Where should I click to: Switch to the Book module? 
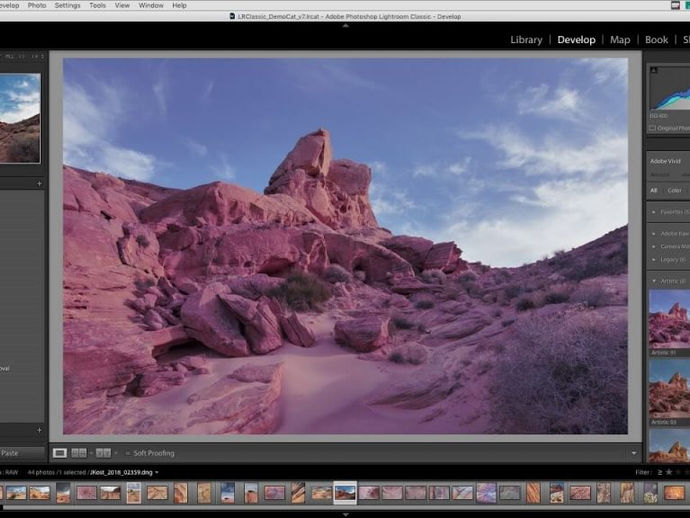coord(657,40)
